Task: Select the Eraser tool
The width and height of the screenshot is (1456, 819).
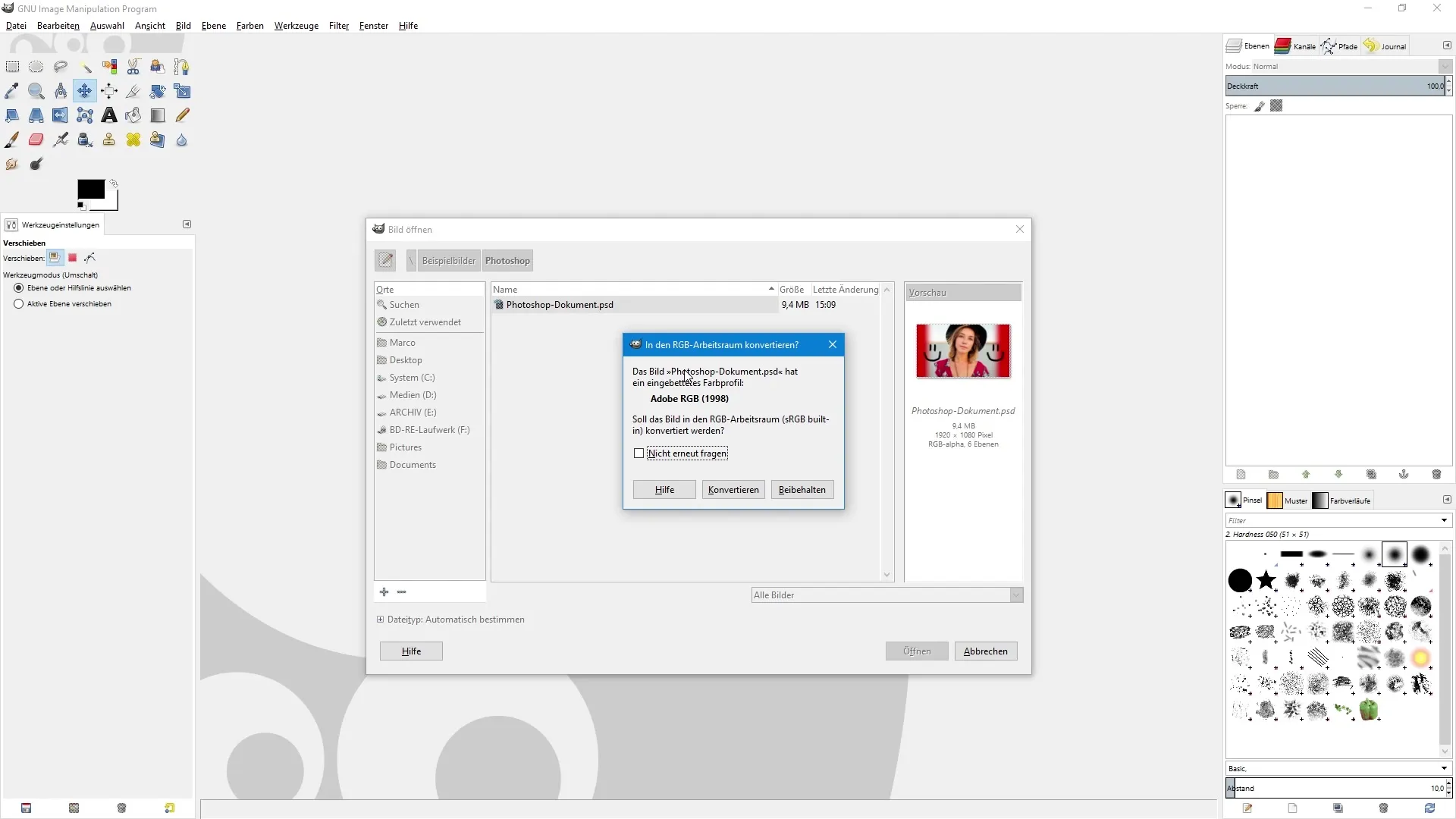Action: (36, 140)
